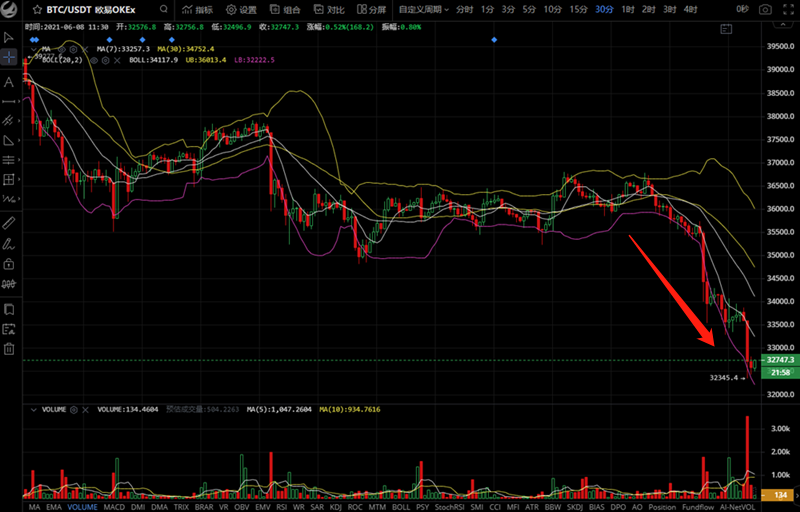Open VOLUME indicator settings gear
The image size is (800, 512).
(73, 409)
